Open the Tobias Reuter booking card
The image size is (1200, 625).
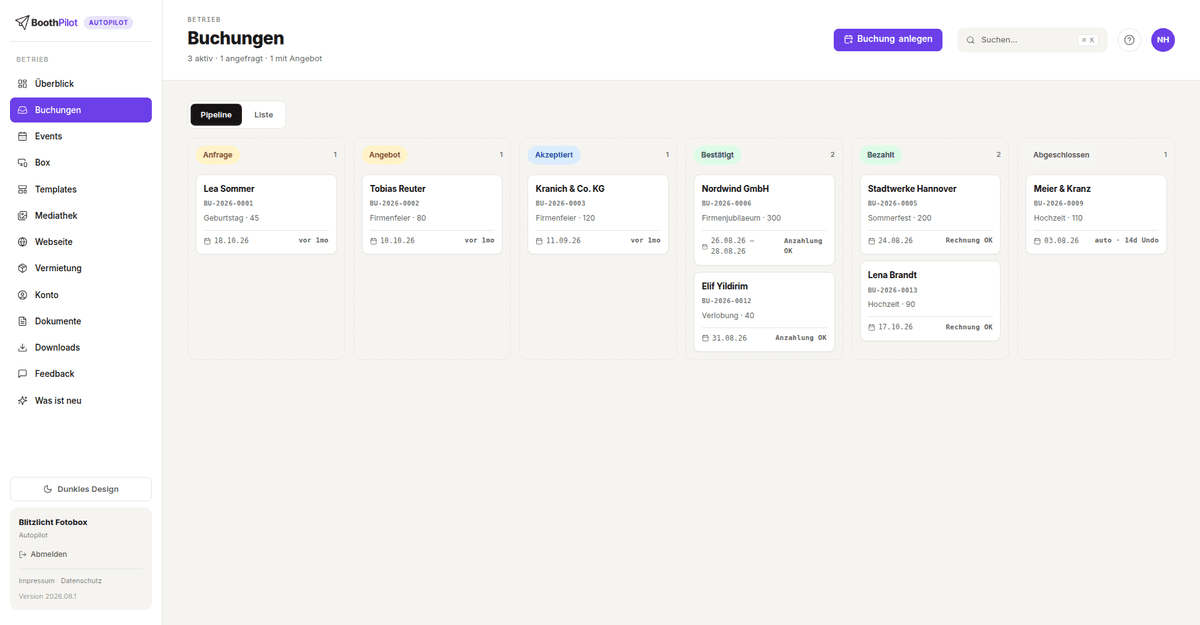coord(432,214)
